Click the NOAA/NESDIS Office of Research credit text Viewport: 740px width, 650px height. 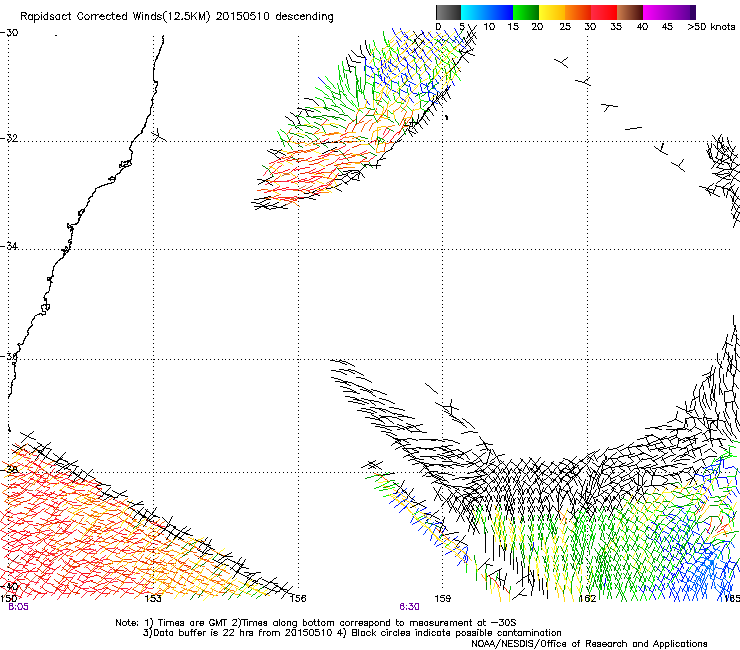[x=589, y=644]
